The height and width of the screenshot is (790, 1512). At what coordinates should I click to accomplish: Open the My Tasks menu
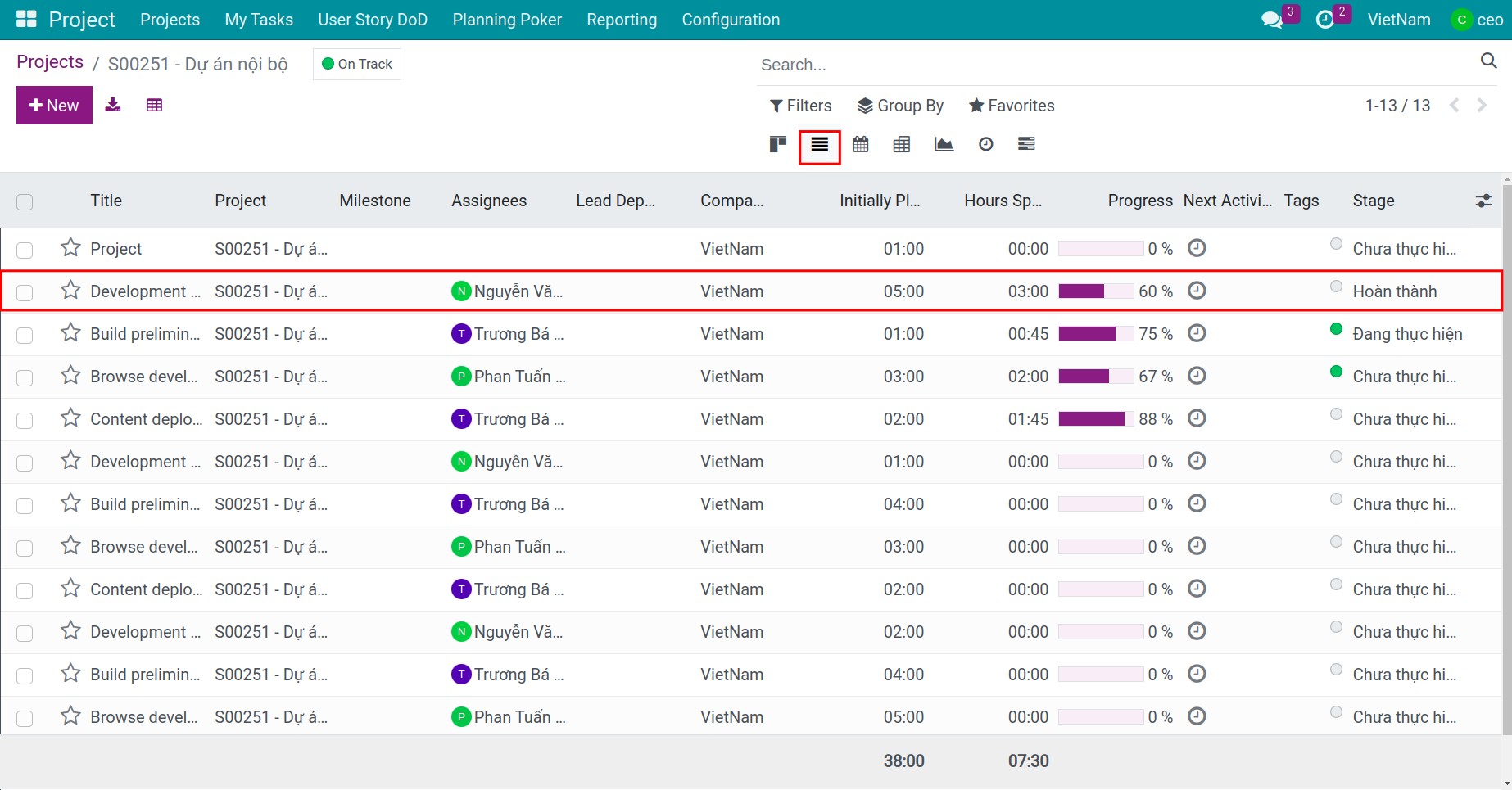pyautogui.click(x=259, y=20)
